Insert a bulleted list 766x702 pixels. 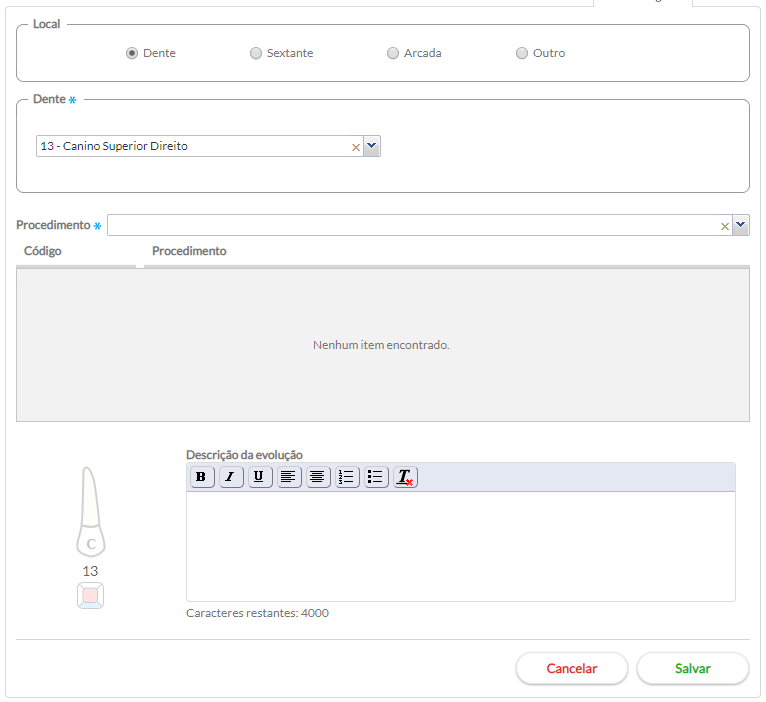click(x=376, y=477)
